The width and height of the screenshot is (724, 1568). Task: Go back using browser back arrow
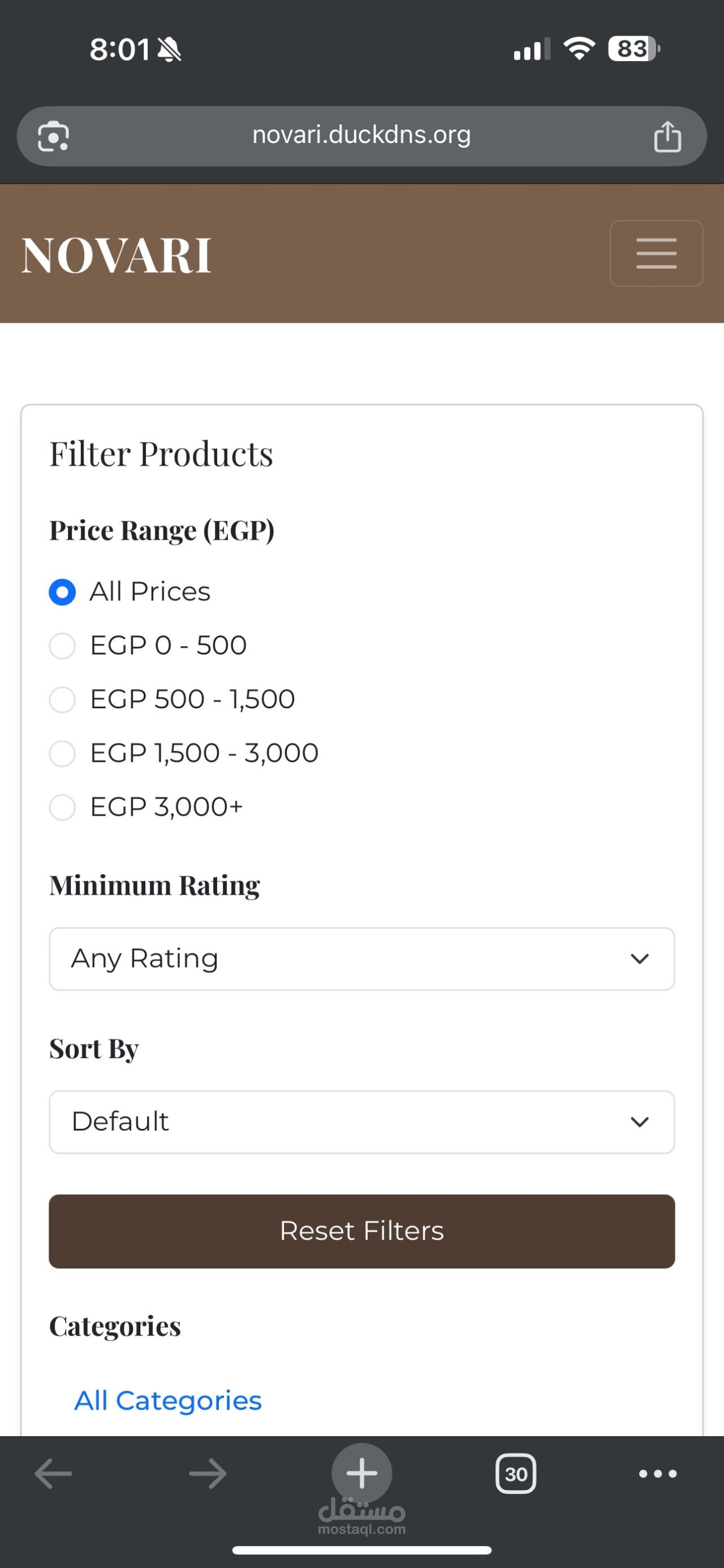point(54,1474)
